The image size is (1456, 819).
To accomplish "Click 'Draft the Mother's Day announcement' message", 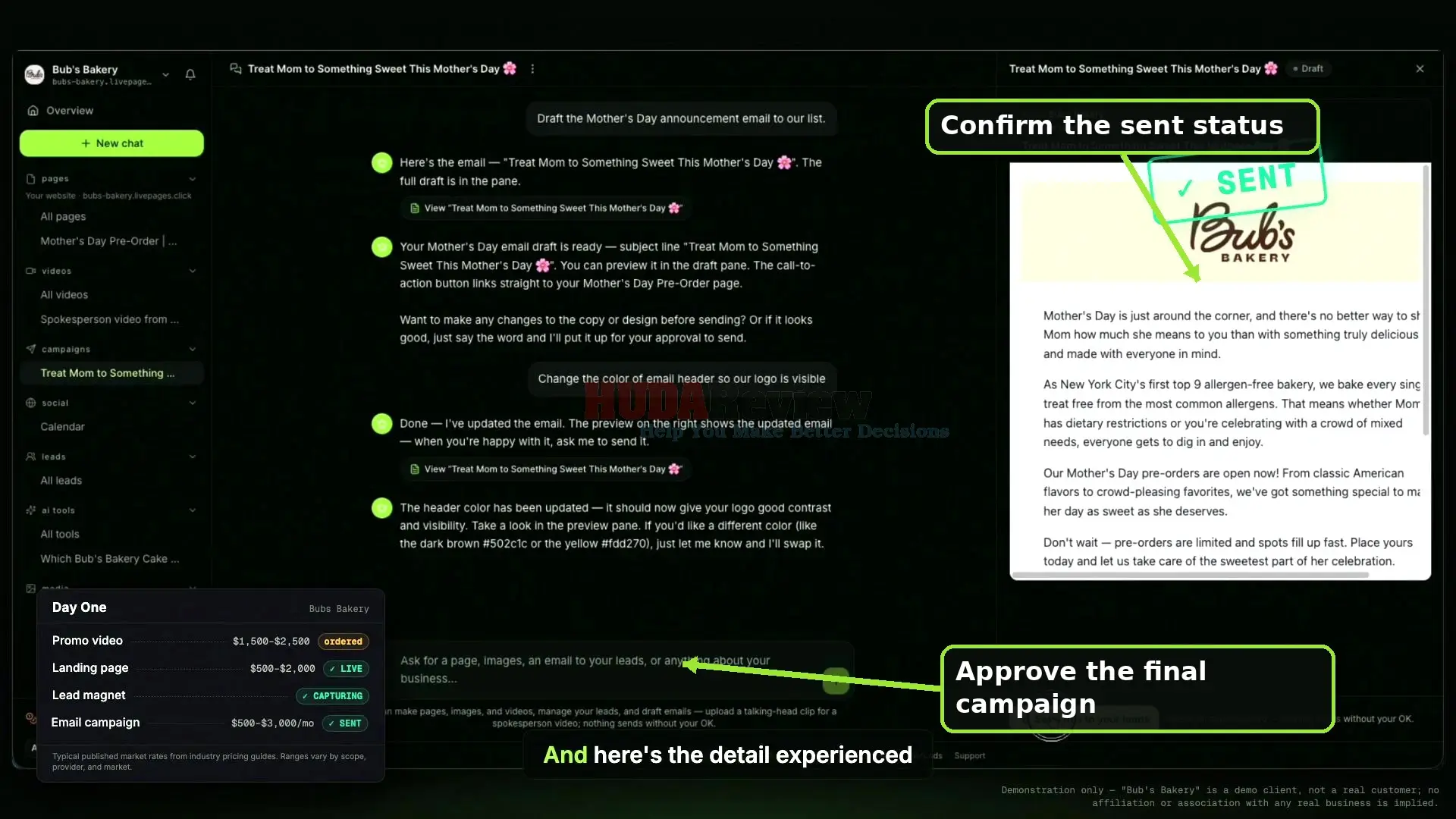I will click(x=681, y=119).
